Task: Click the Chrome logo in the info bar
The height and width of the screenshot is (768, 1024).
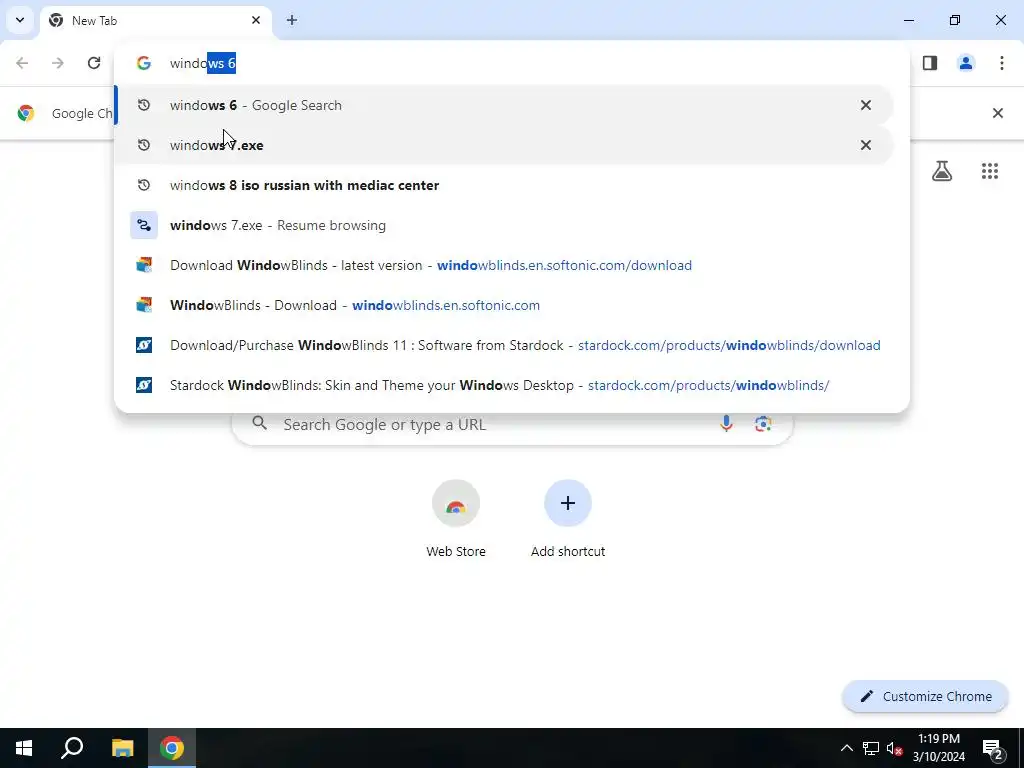Action: (x=26, y=113)
